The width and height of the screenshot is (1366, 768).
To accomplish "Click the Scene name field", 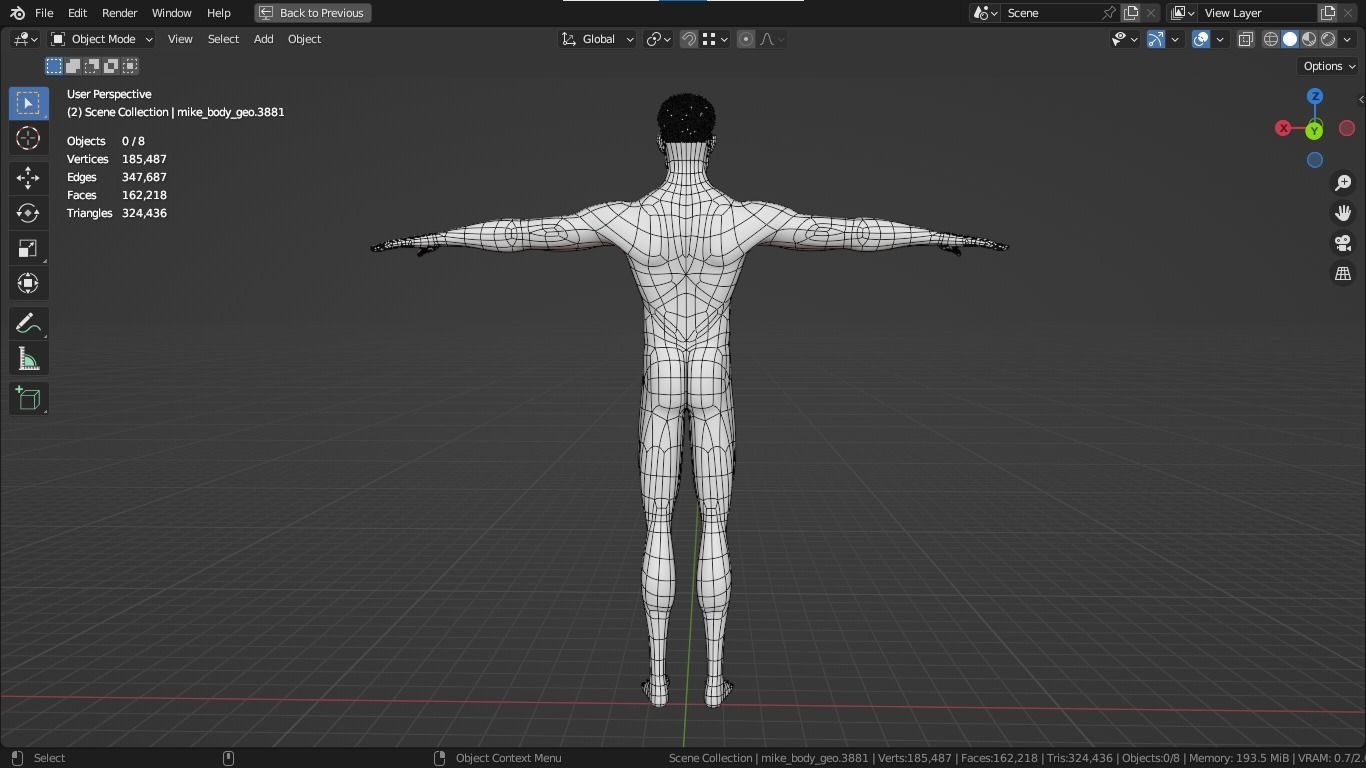I will coord(1050,13).
